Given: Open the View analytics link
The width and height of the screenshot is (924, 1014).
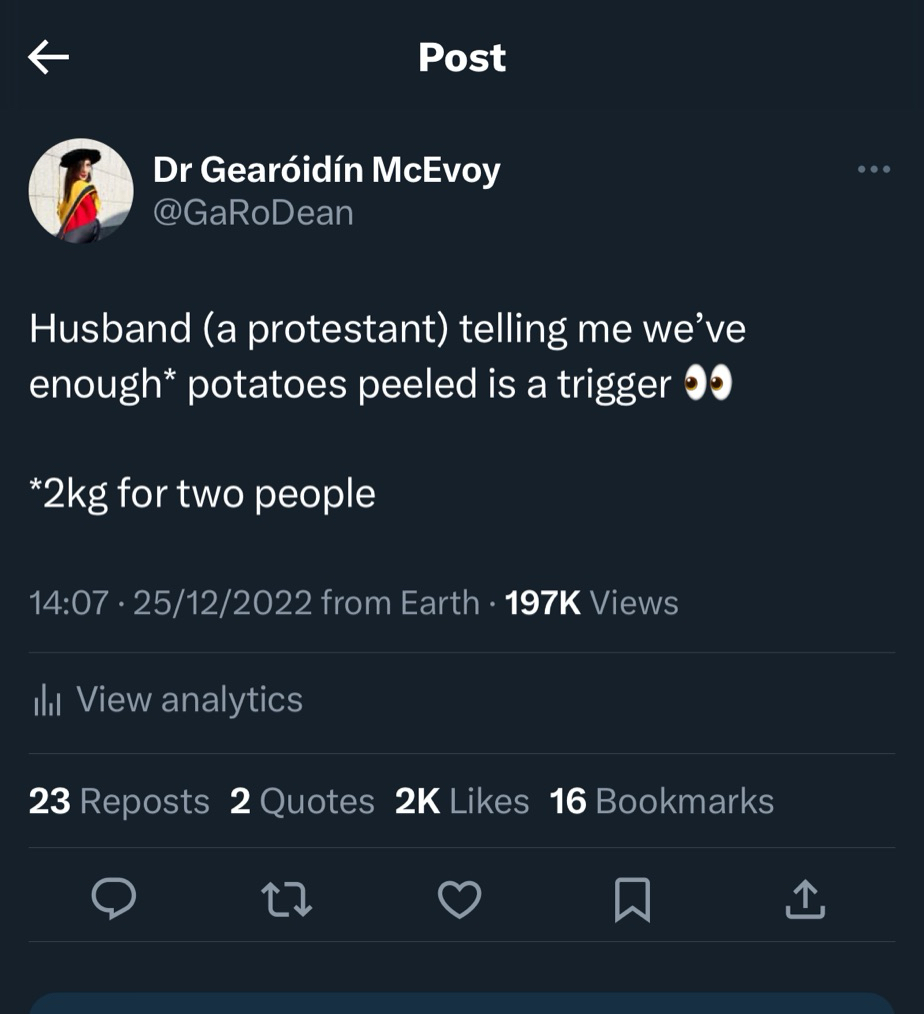Looking at the screenshot, I should [x=189, y=700].
